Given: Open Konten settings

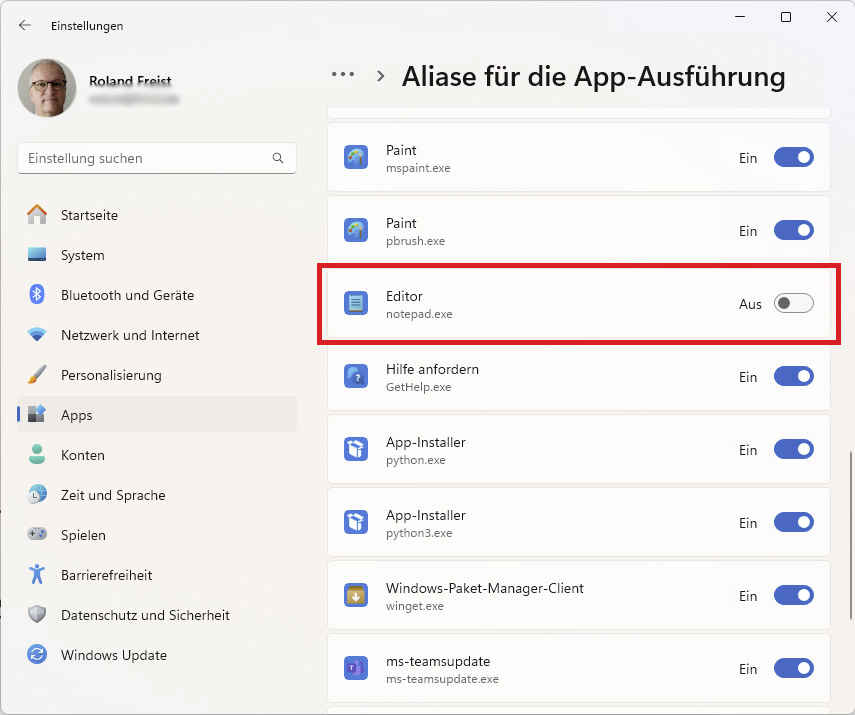Looking at the screenshot, I should coord(157,455).
